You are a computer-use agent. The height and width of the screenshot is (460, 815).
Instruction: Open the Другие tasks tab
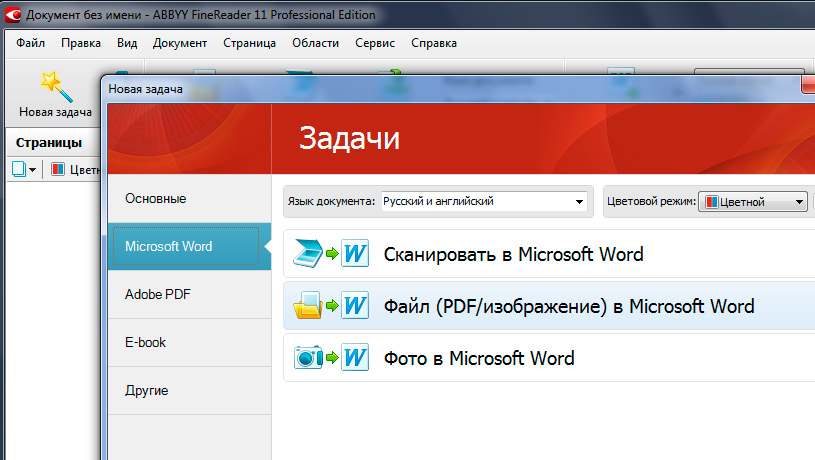pos(147,389)
